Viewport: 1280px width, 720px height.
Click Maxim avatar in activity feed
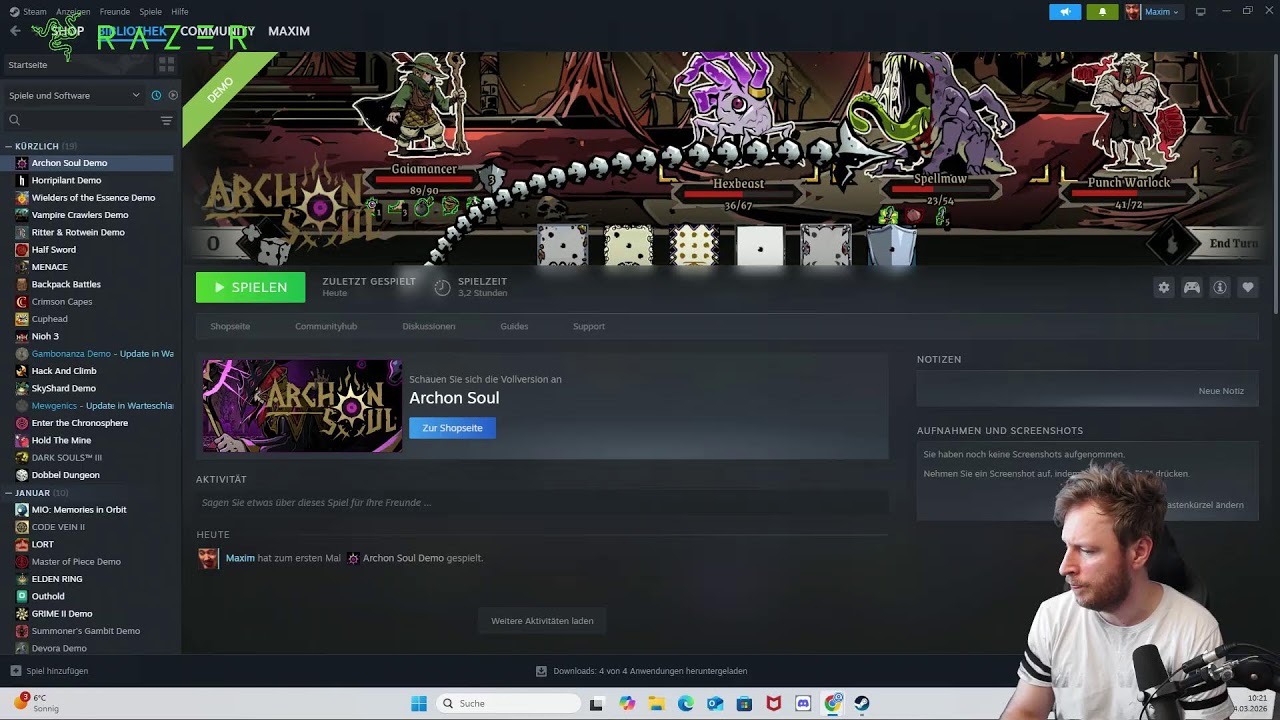tap(208, 558)
